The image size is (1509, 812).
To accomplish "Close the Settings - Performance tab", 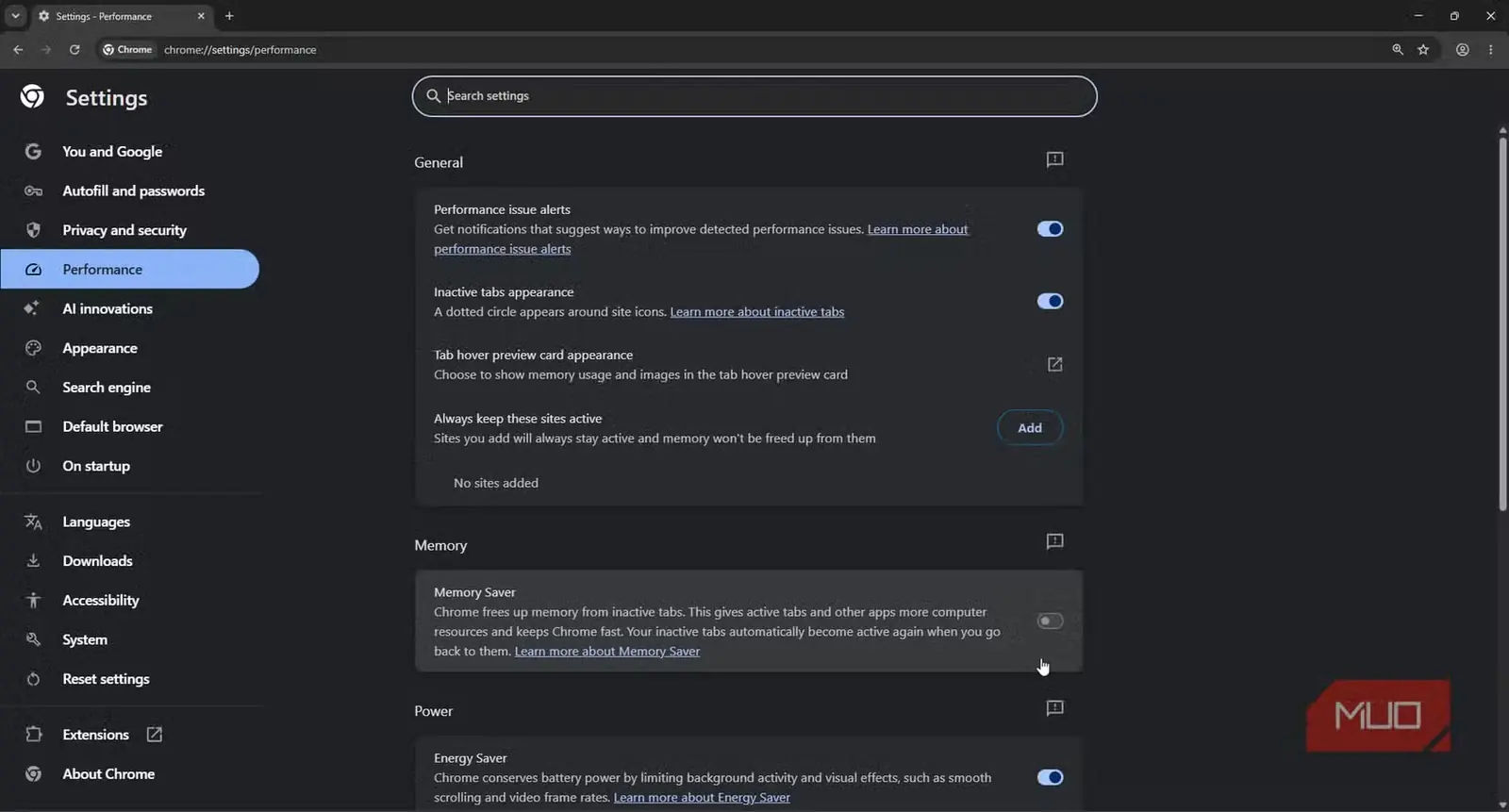I will 201,16.
